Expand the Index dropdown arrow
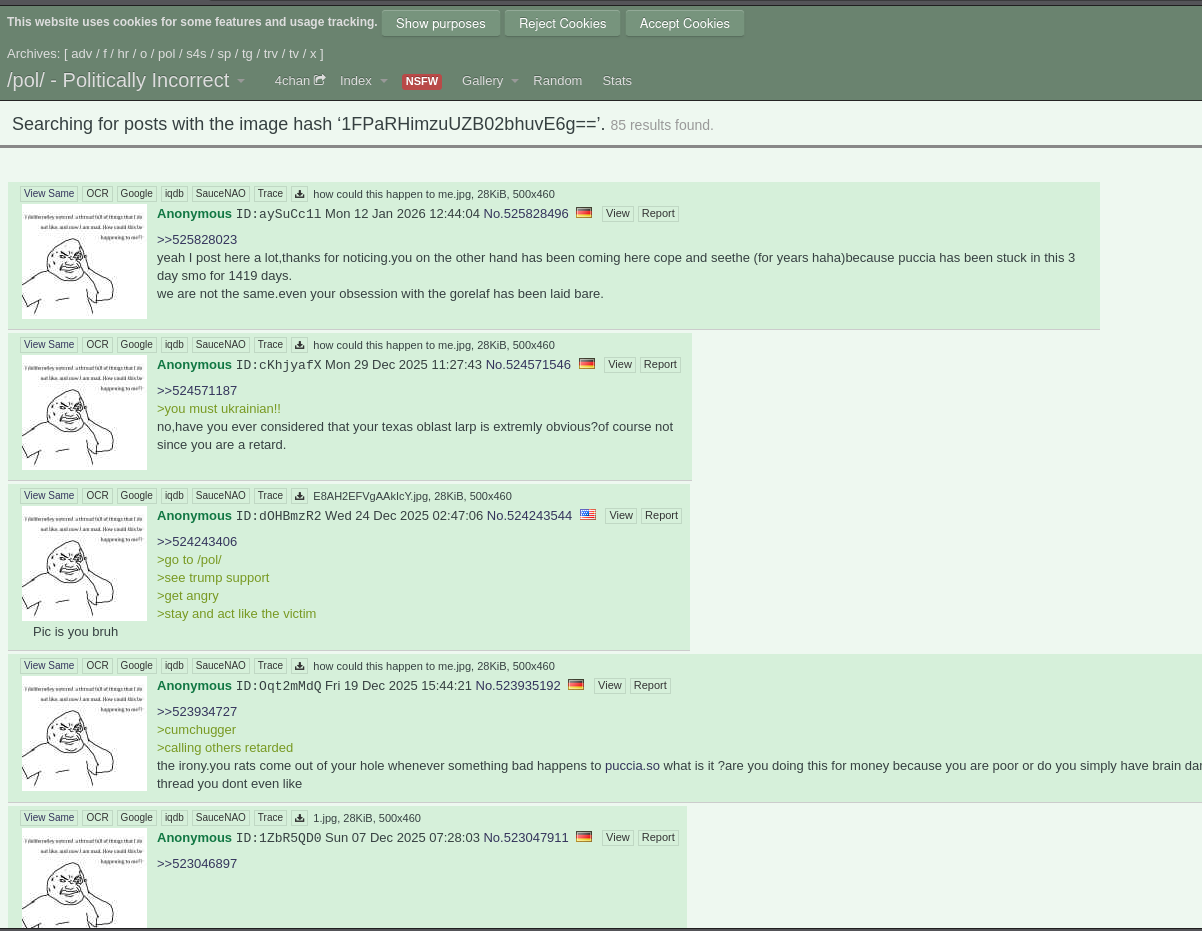1202x931 pixels. (383, 81)
